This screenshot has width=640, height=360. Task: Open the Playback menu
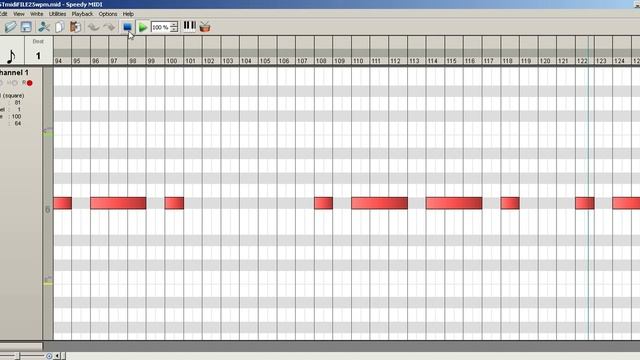pyautogui.click(x=82, y=14)
